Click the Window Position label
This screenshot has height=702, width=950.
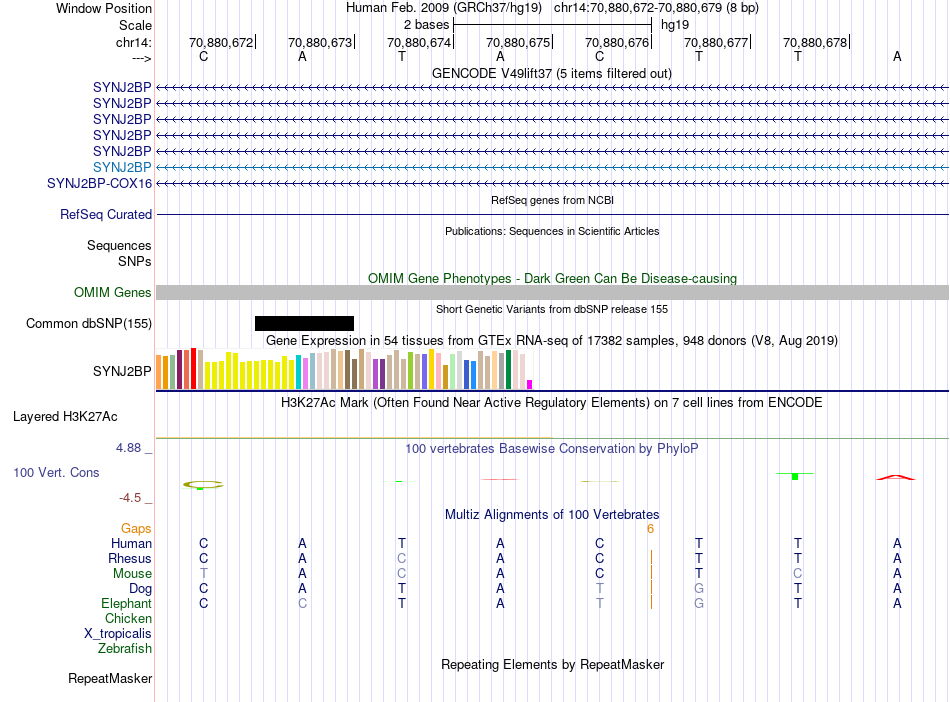pyautogui.click(x=104, y=8)
